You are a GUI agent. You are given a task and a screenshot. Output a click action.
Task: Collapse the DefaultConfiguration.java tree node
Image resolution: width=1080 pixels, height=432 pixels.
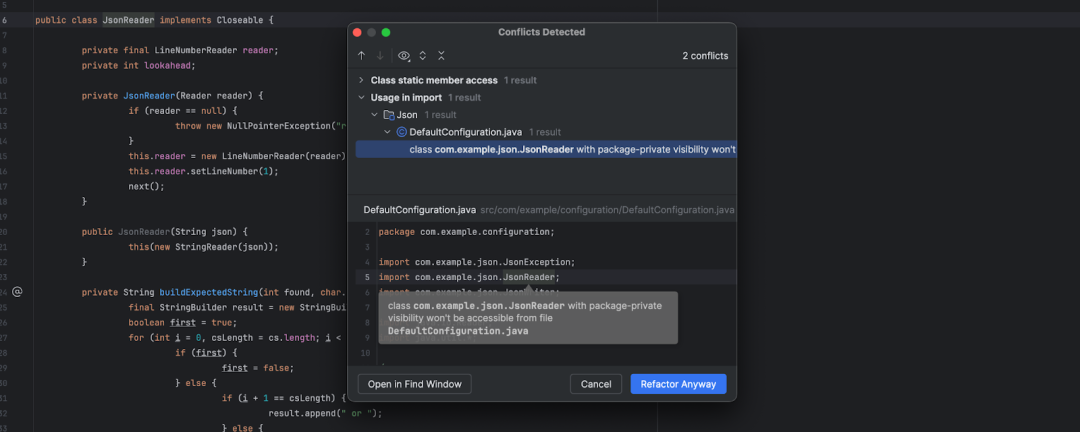click(x=388, y=132)
